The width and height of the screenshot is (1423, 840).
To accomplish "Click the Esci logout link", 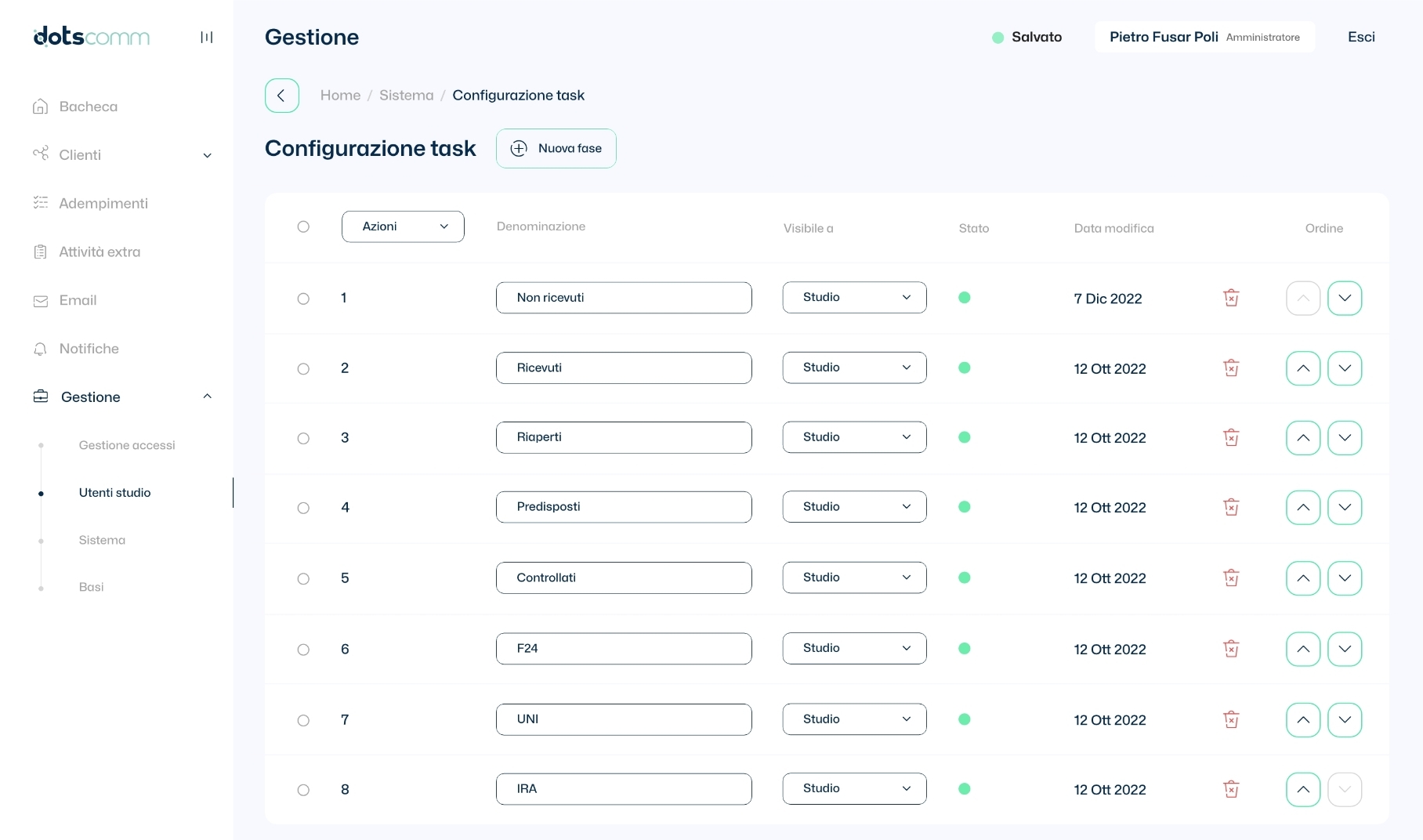I will (1361, 37).
